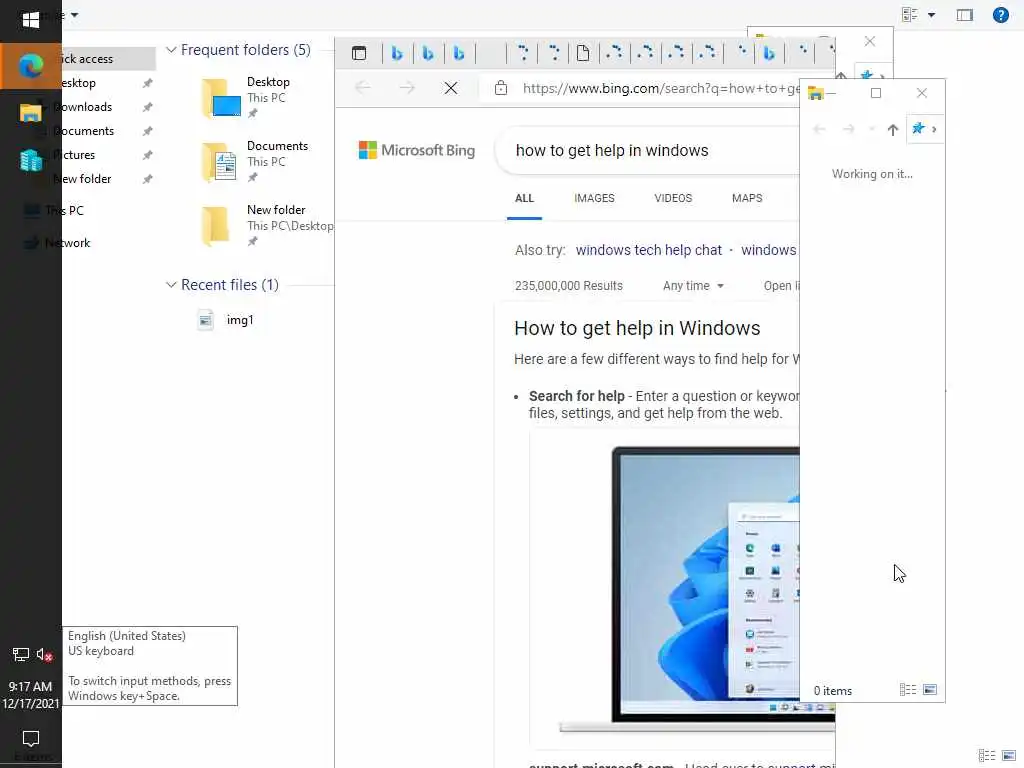Screen dimensions: 1024x768
Task: Open the Action Center notifications icon
Action: click(x=31, y=739)
